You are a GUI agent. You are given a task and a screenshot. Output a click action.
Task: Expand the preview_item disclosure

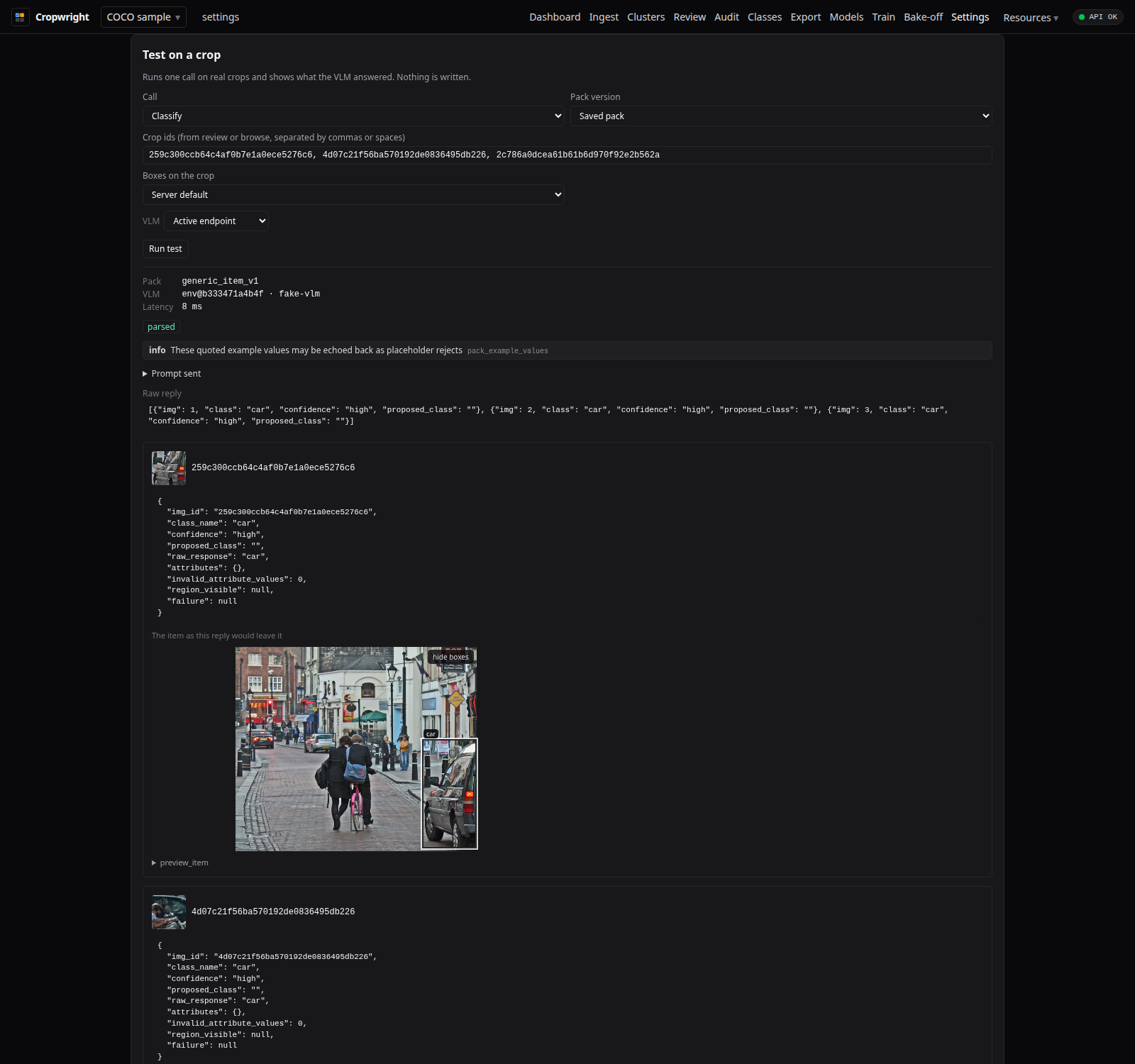point(180,863)
